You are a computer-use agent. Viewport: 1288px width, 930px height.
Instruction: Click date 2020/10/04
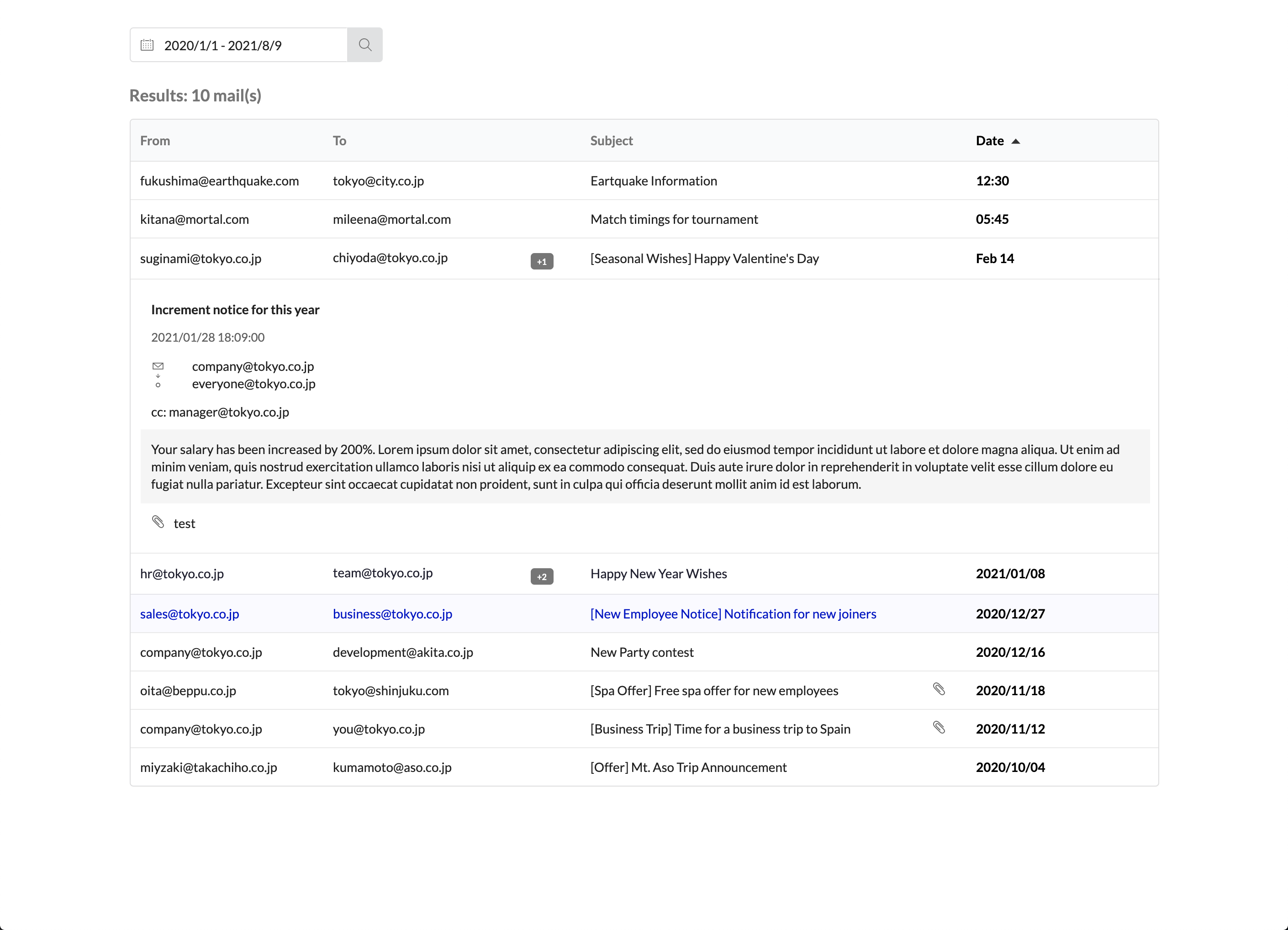pyautogui.click(x=1010, y=767)
